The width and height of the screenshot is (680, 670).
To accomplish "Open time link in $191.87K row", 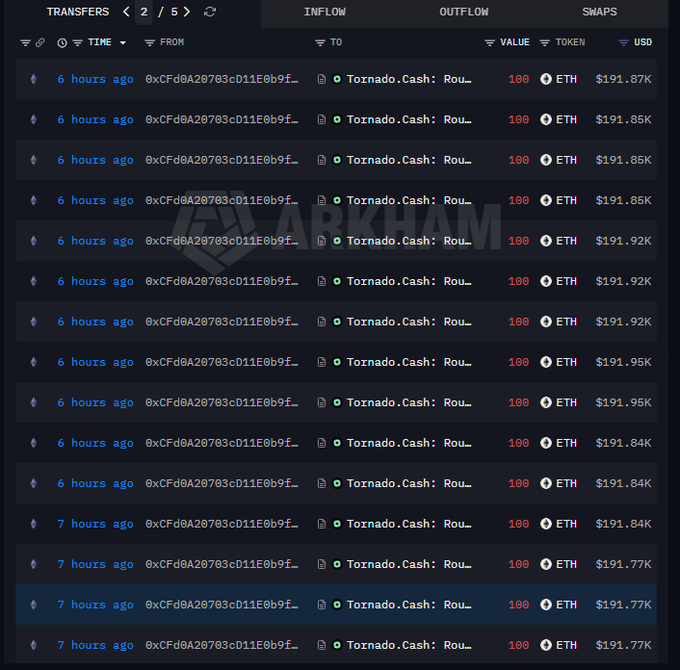I will pyautogui.click(x=95, y=79).
